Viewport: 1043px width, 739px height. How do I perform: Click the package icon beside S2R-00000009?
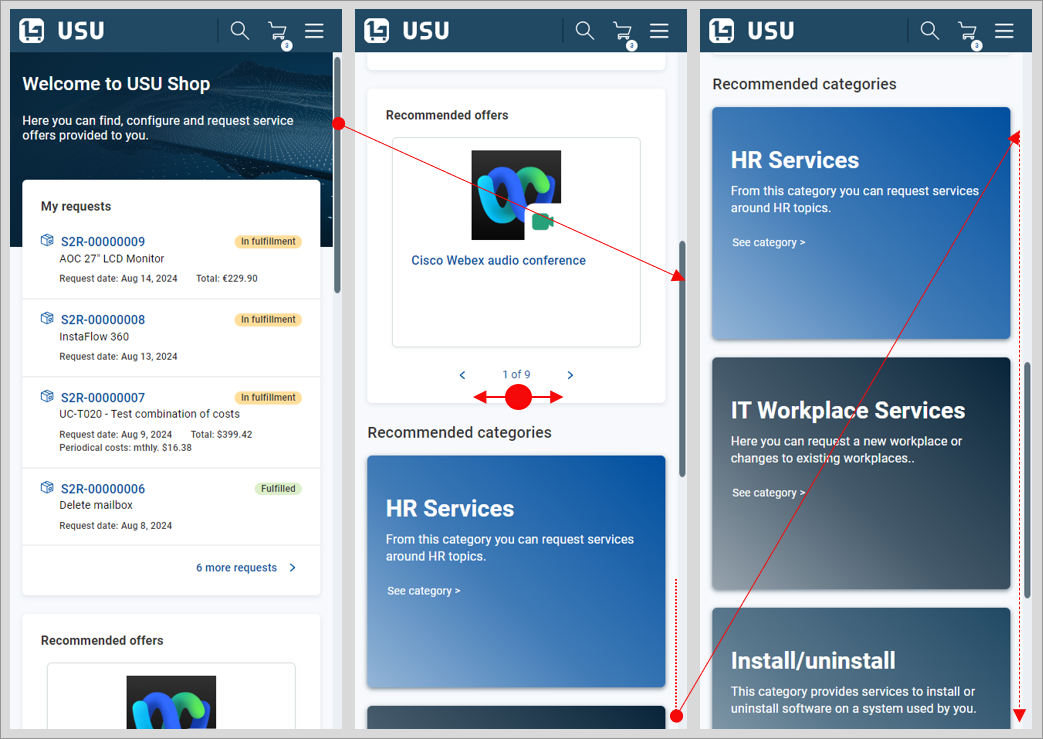click(47, 241)
